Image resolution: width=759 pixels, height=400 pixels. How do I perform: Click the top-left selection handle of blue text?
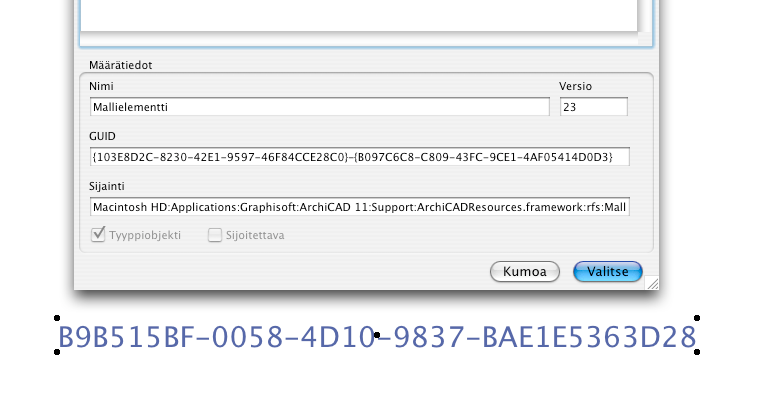[x=57, y=318]
